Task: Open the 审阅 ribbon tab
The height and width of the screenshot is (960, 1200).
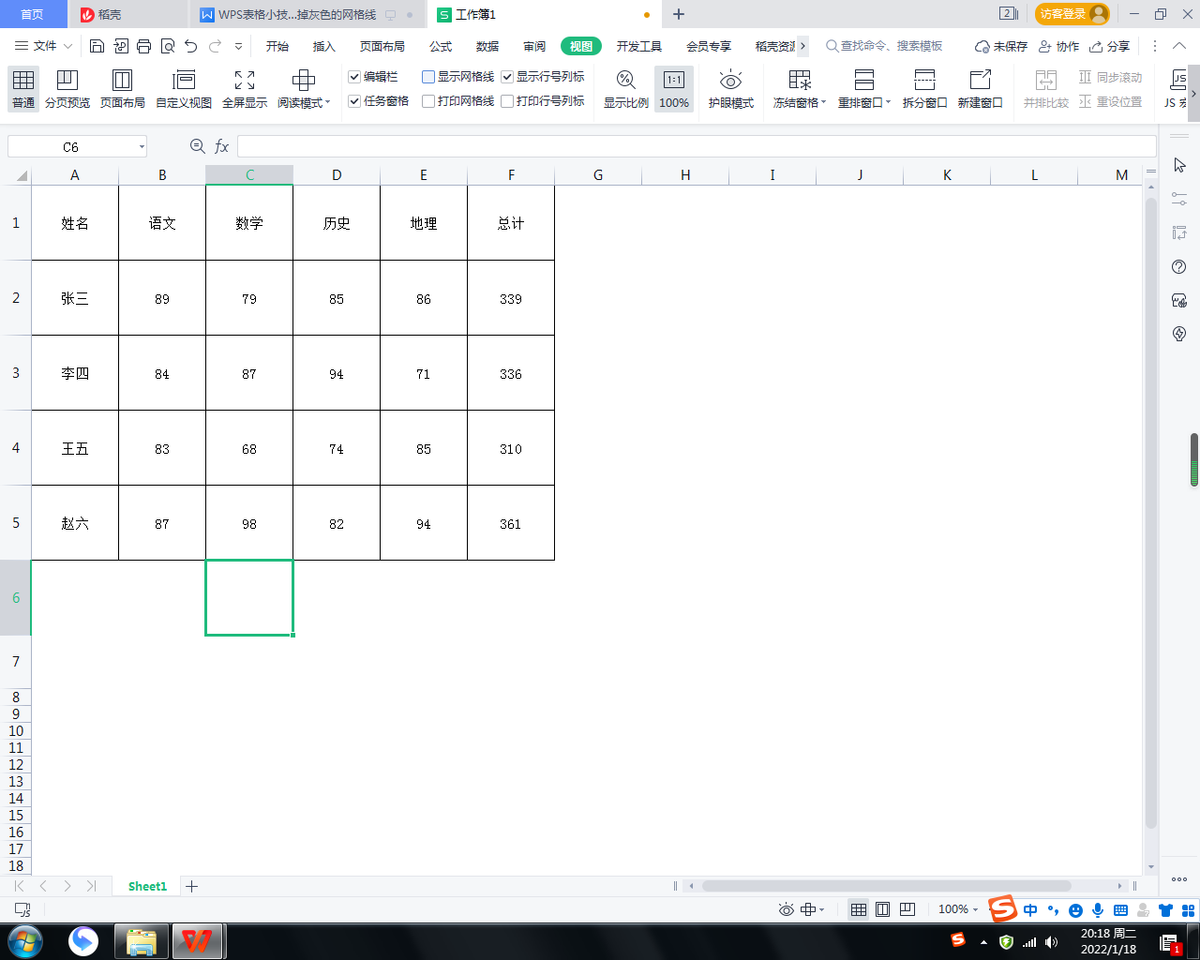Action: point(534,46)
